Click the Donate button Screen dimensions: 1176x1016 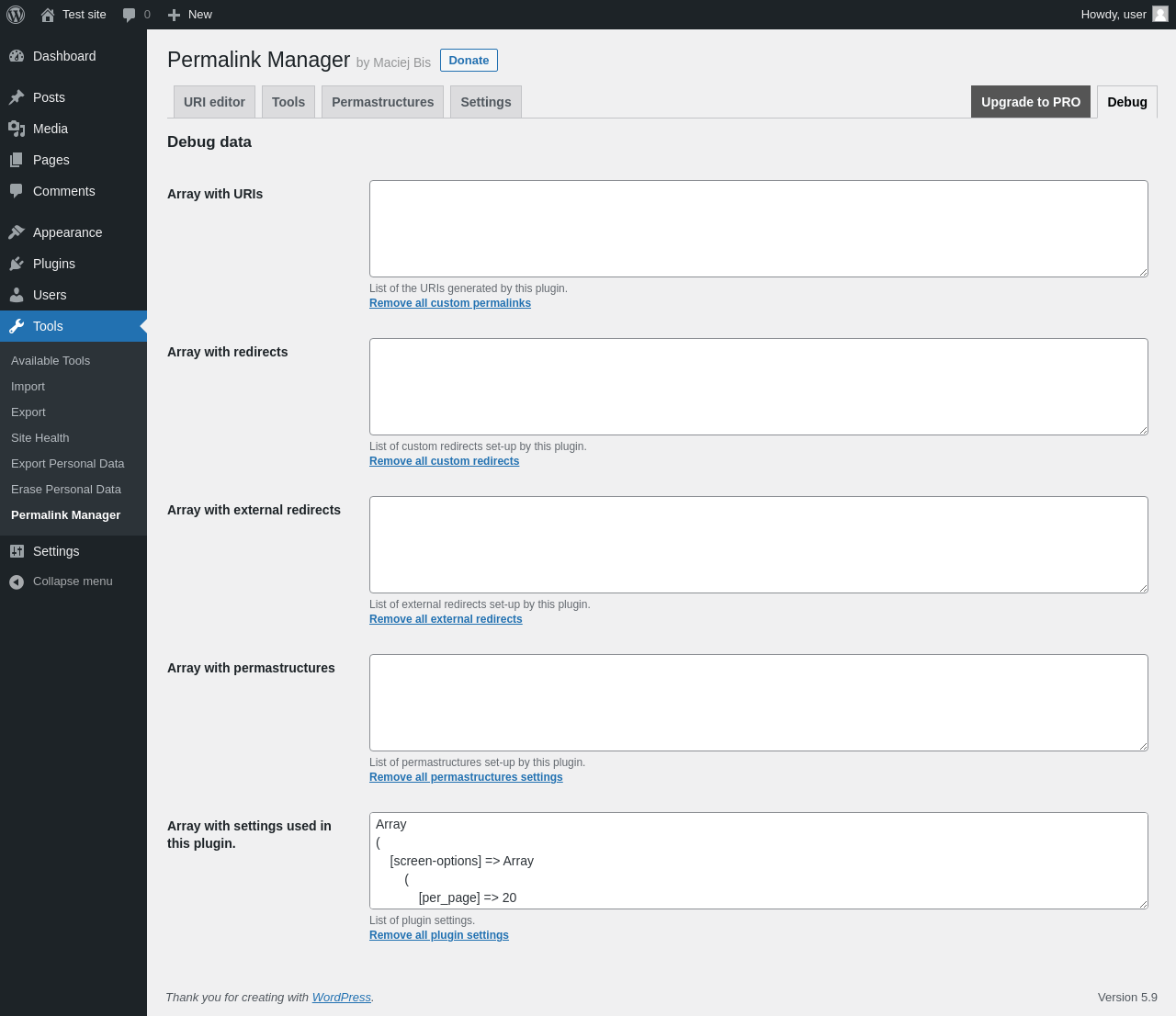click(469, 60)
